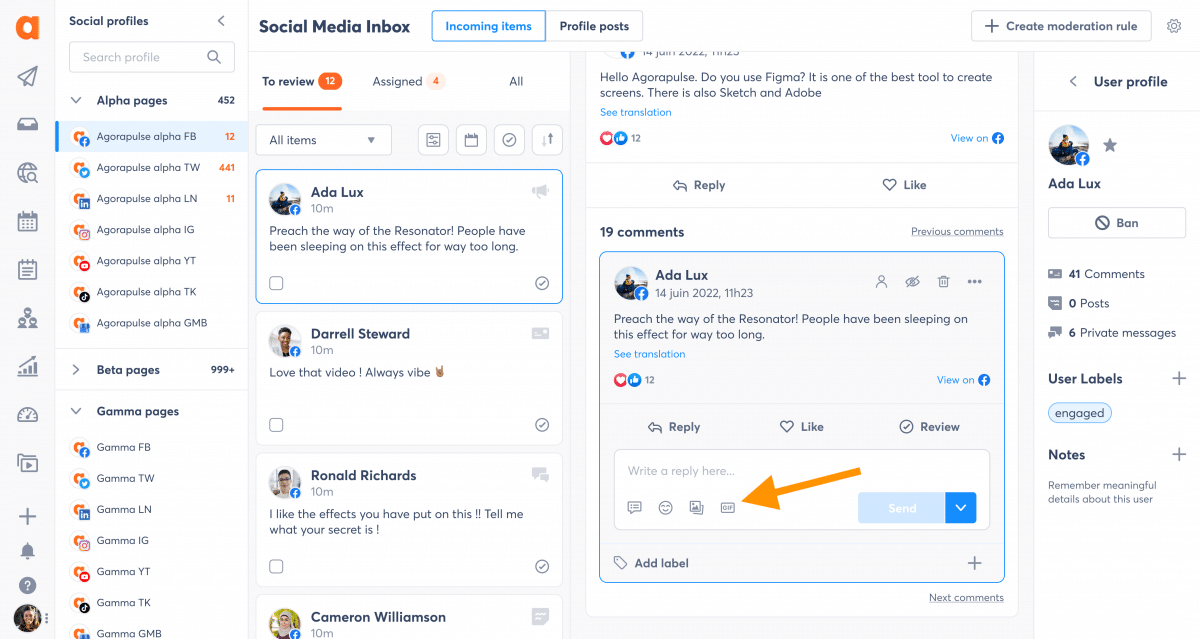Expand the Beta pages group
Image resolution: width=1200 pixels, height=639 pixels.
tap(76, 370)
